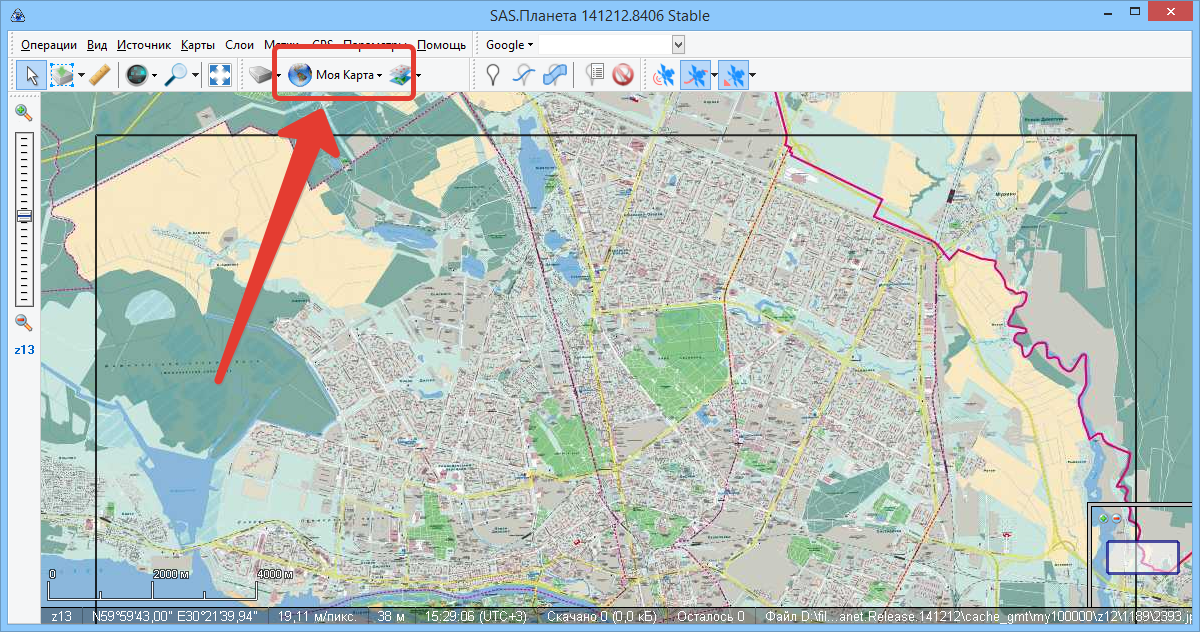Click the ruler distance measurement tool
1200x632 pixels.
coord(99,75)
